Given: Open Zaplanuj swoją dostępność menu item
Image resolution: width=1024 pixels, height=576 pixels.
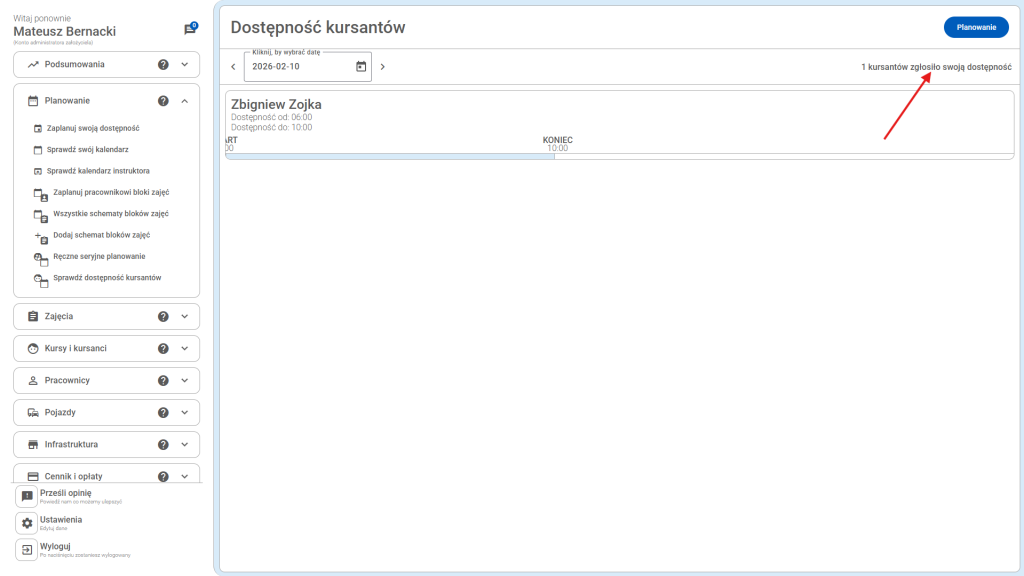Looking at the screenshot, I should (x=92, y=128).
